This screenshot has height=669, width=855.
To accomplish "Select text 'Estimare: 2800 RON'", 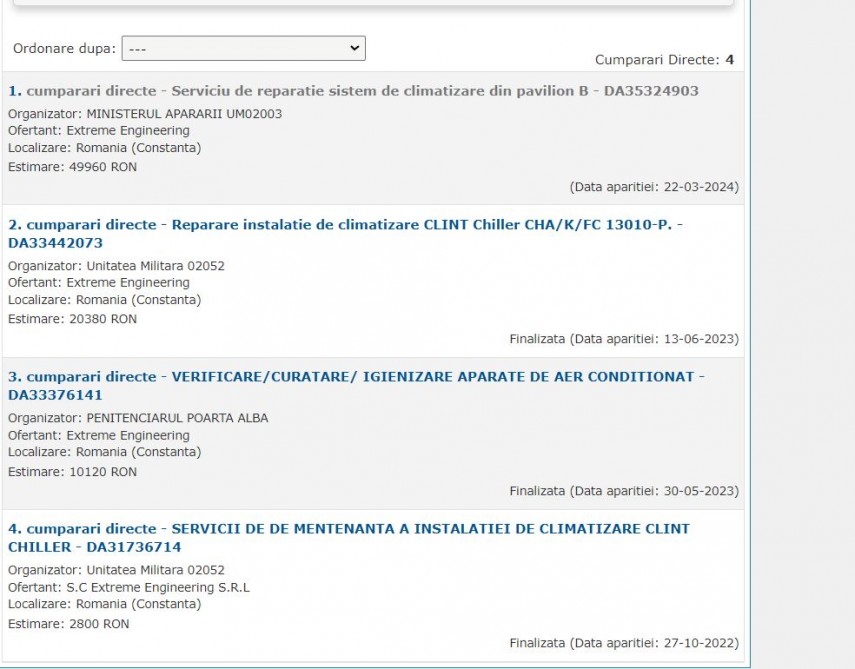I will point(69,624).
